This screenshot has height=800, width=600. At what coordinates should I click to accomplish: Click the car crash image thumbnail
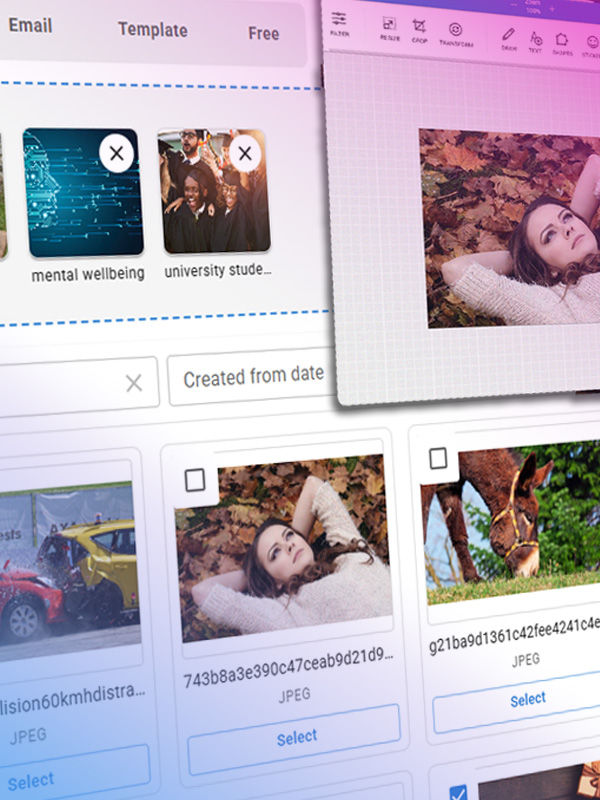coord(69,569)
